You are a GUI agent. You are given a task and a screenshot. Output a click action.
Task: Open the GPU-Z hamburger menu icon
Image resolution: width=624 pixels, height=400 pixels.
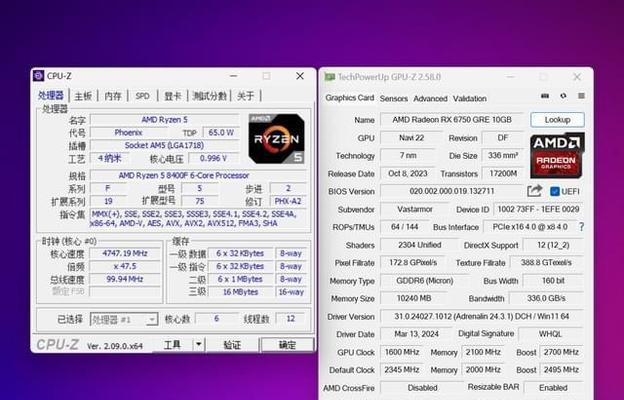click(581, 96)
